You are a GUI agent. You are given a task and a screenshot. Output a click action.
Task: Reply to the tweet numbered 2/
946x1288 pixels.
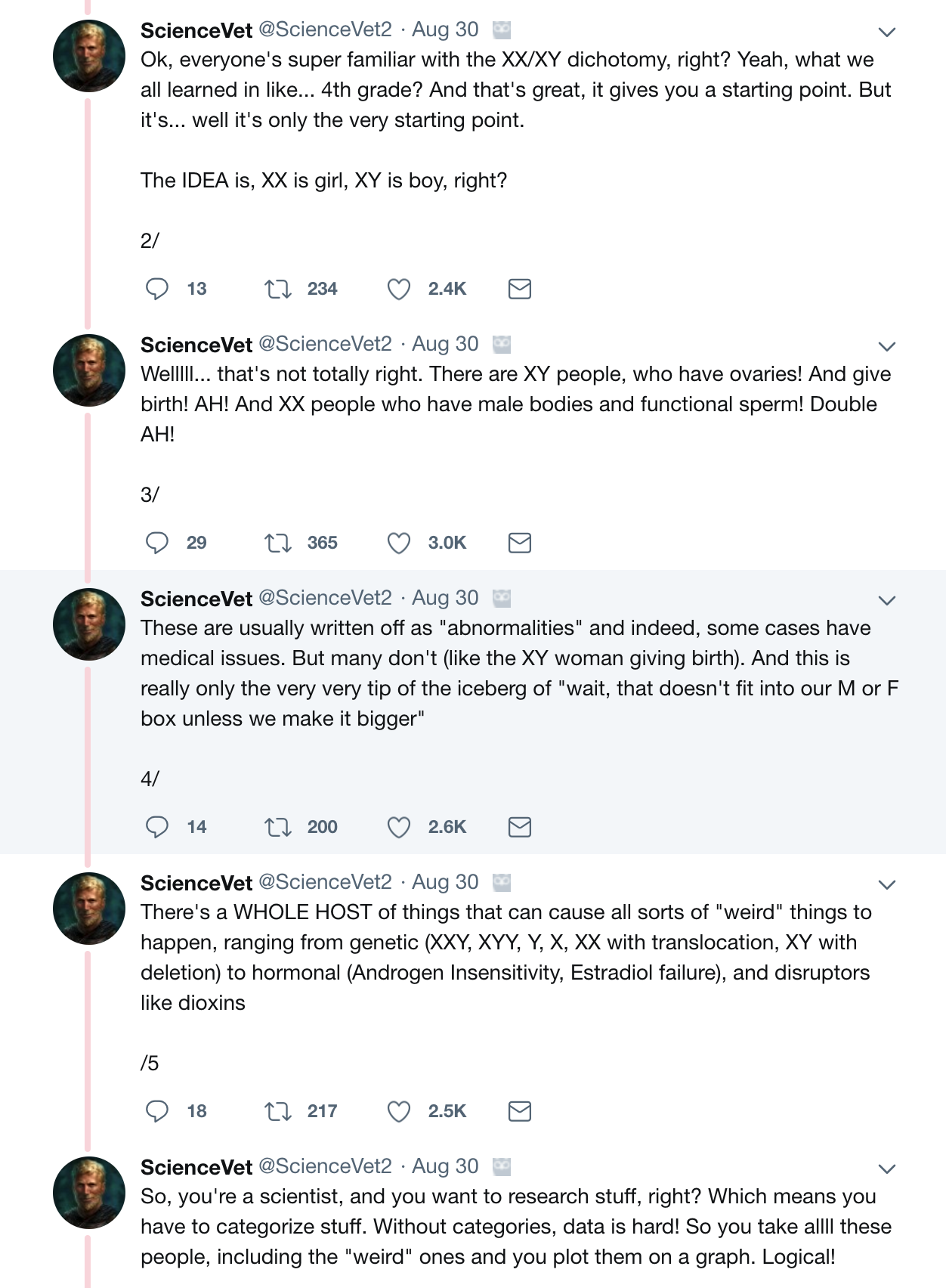[x=157, y=289]
